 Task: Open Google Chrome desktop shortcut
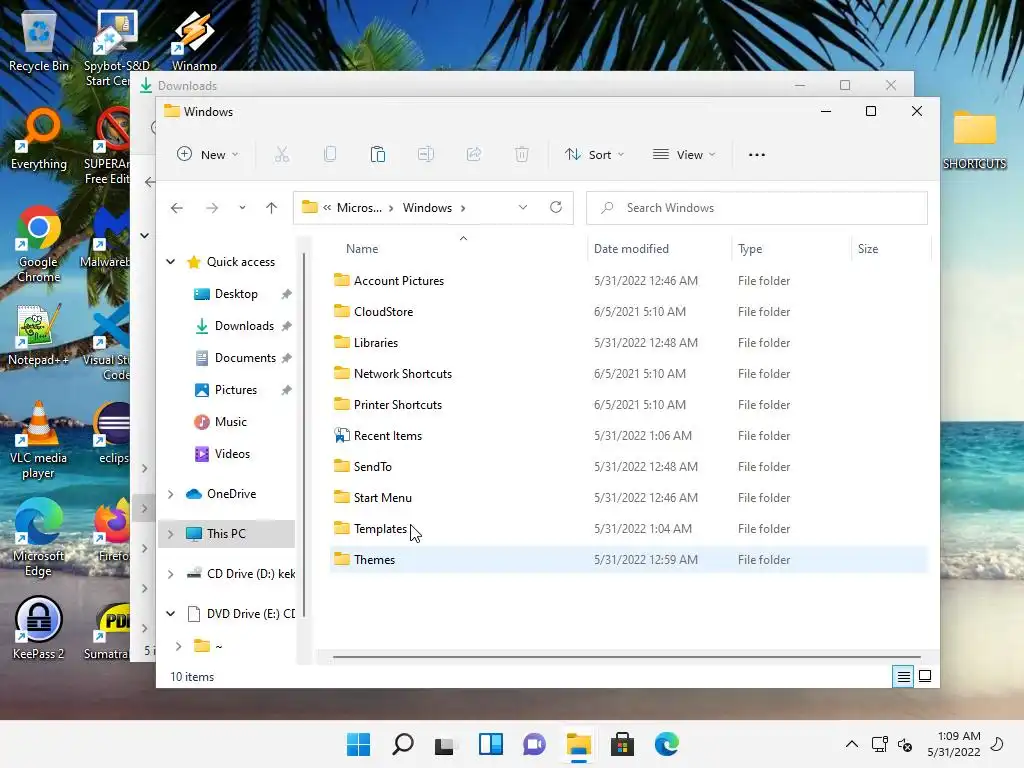click(39, 244)
